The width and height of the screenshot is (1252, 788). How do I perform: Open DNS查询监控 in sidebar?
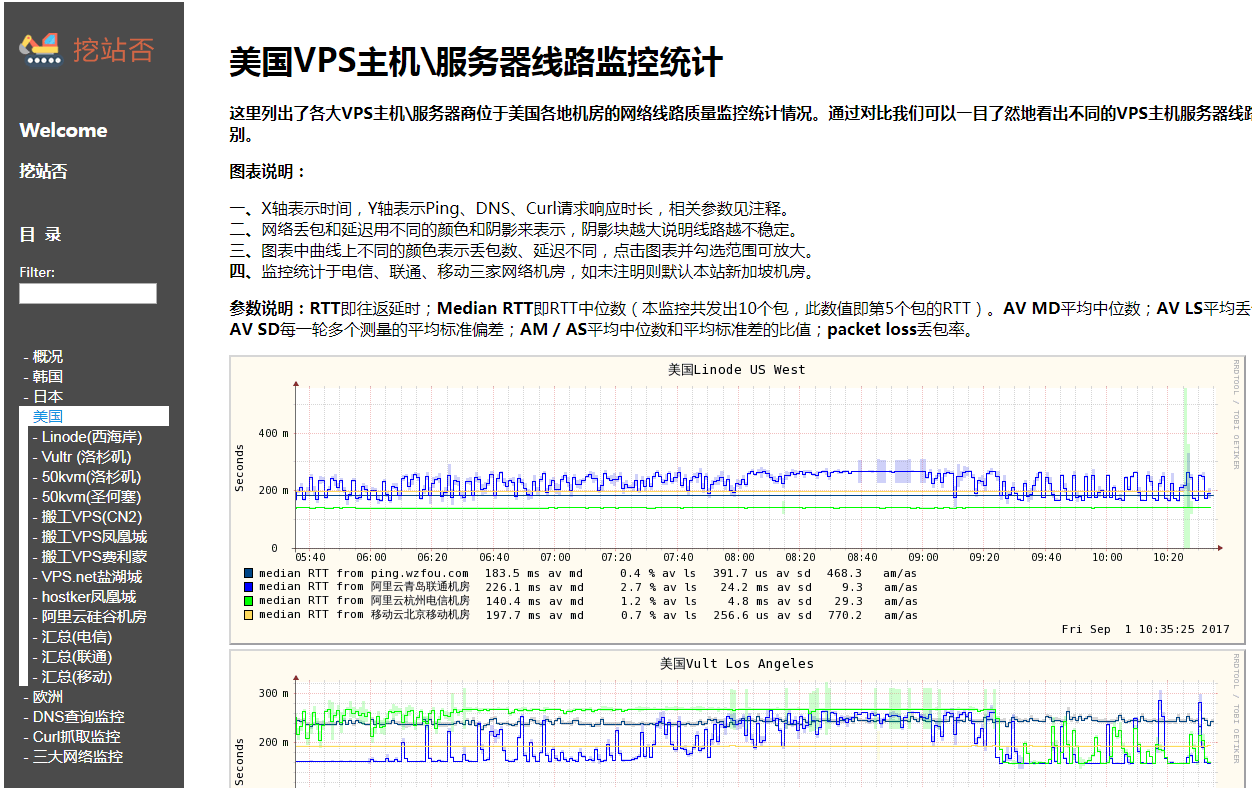click(78, 717)
